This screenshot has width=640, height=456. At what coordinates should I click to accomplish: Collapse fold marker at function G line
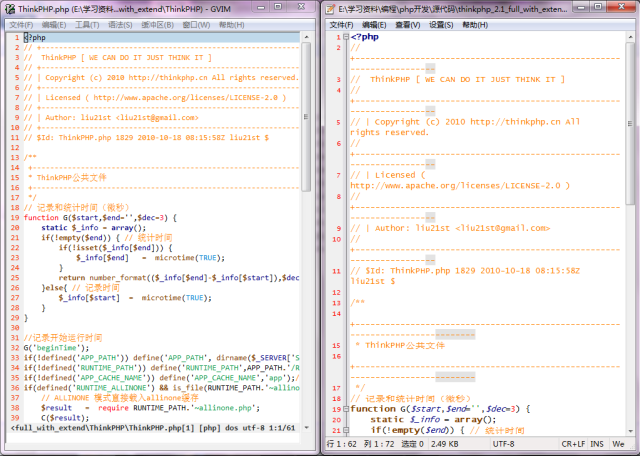tap(344, 408)
